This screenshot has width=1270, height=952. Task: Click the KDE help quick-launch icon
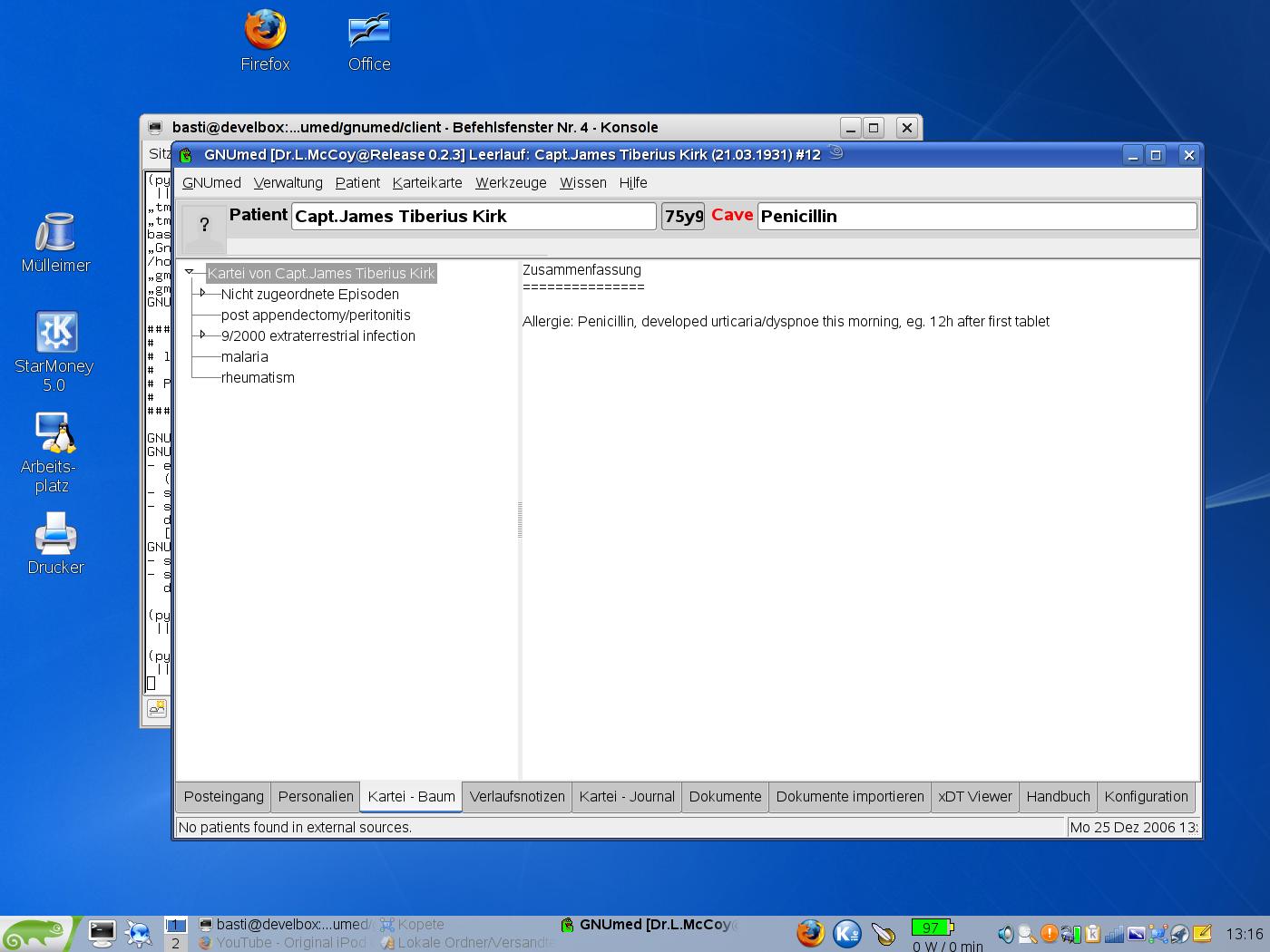click(847, 933)
